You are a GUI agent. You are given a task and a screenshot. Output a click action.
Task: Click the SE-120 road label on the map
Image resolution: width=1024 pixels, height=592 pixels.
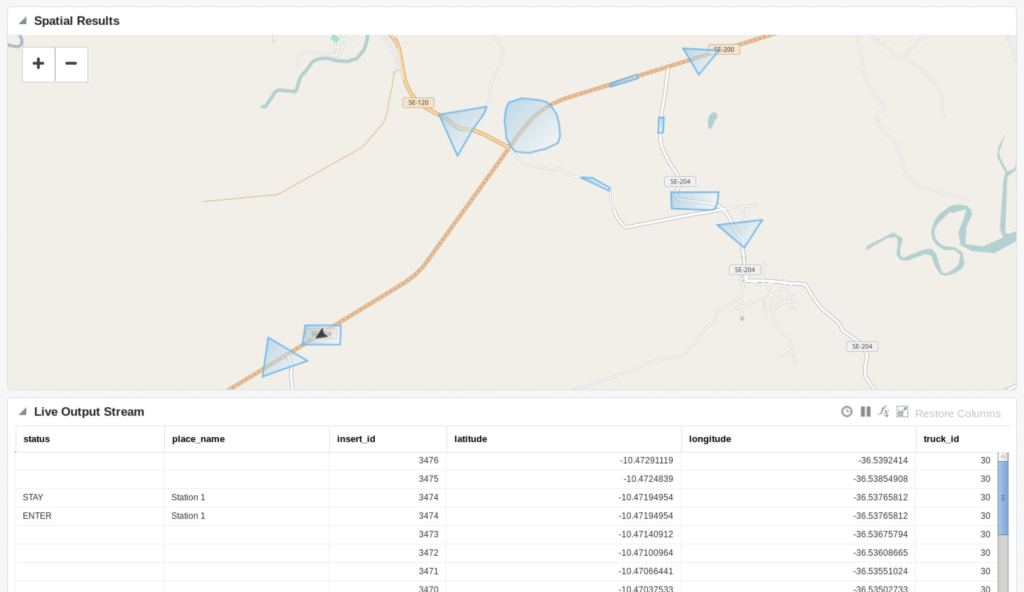tap(418, 103)
